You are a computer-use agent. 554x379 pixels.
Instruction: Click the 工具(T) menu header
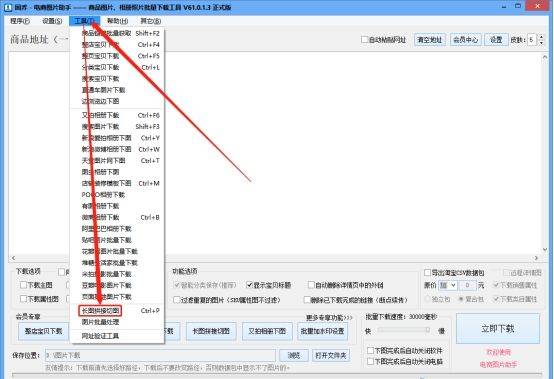click(85, 21)
